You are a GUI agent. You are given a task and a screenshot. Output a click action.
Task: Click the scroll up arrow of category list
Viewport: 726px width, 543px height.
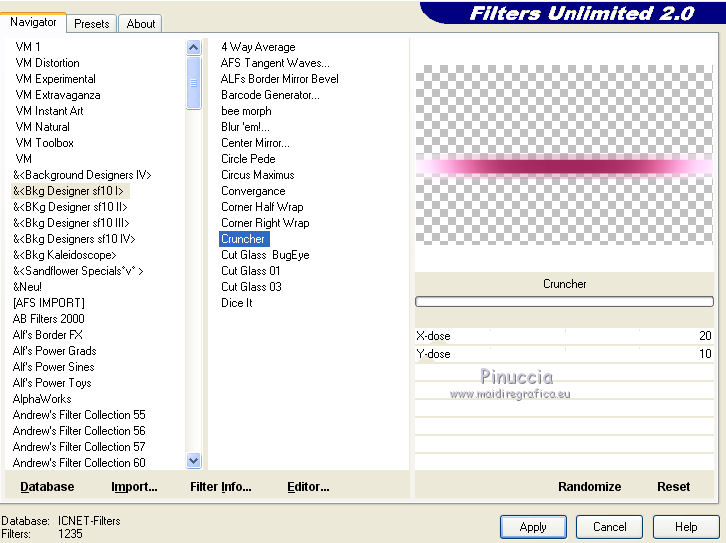click(194, 47)
